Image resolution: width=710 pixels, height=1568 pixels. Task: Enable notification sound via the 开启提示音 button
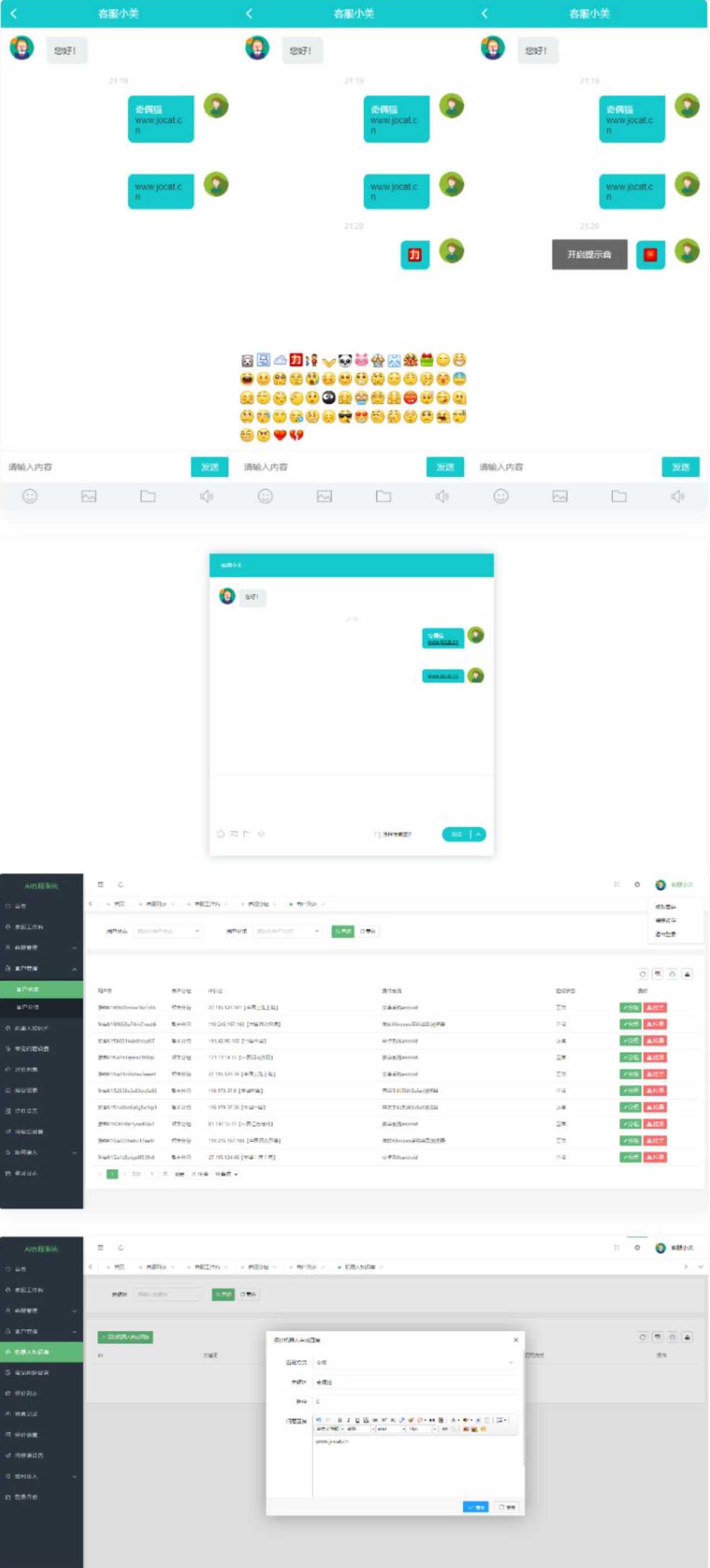(589, 255)
